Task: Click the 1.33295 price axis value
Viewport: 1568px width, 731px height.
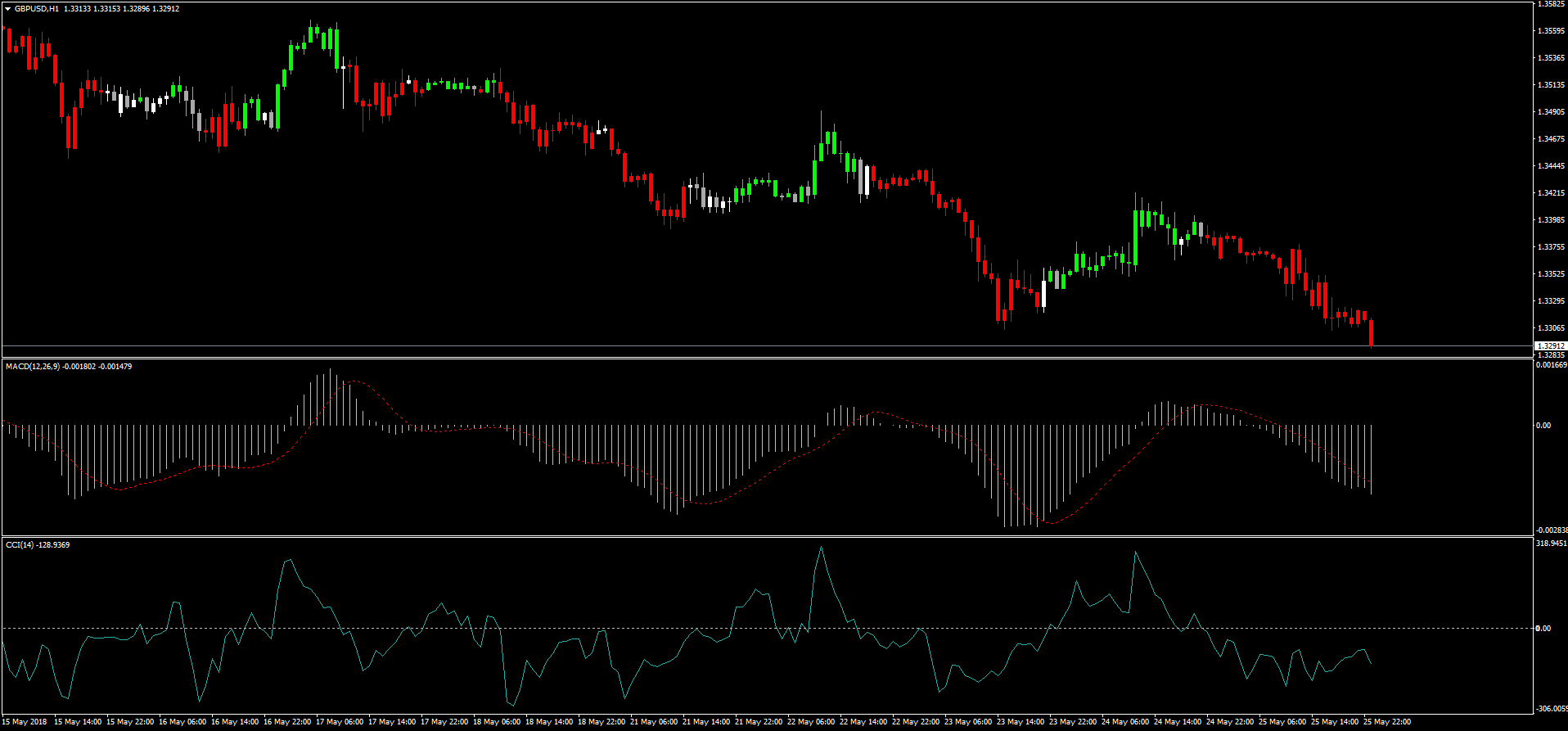Action: (1552, 301)
